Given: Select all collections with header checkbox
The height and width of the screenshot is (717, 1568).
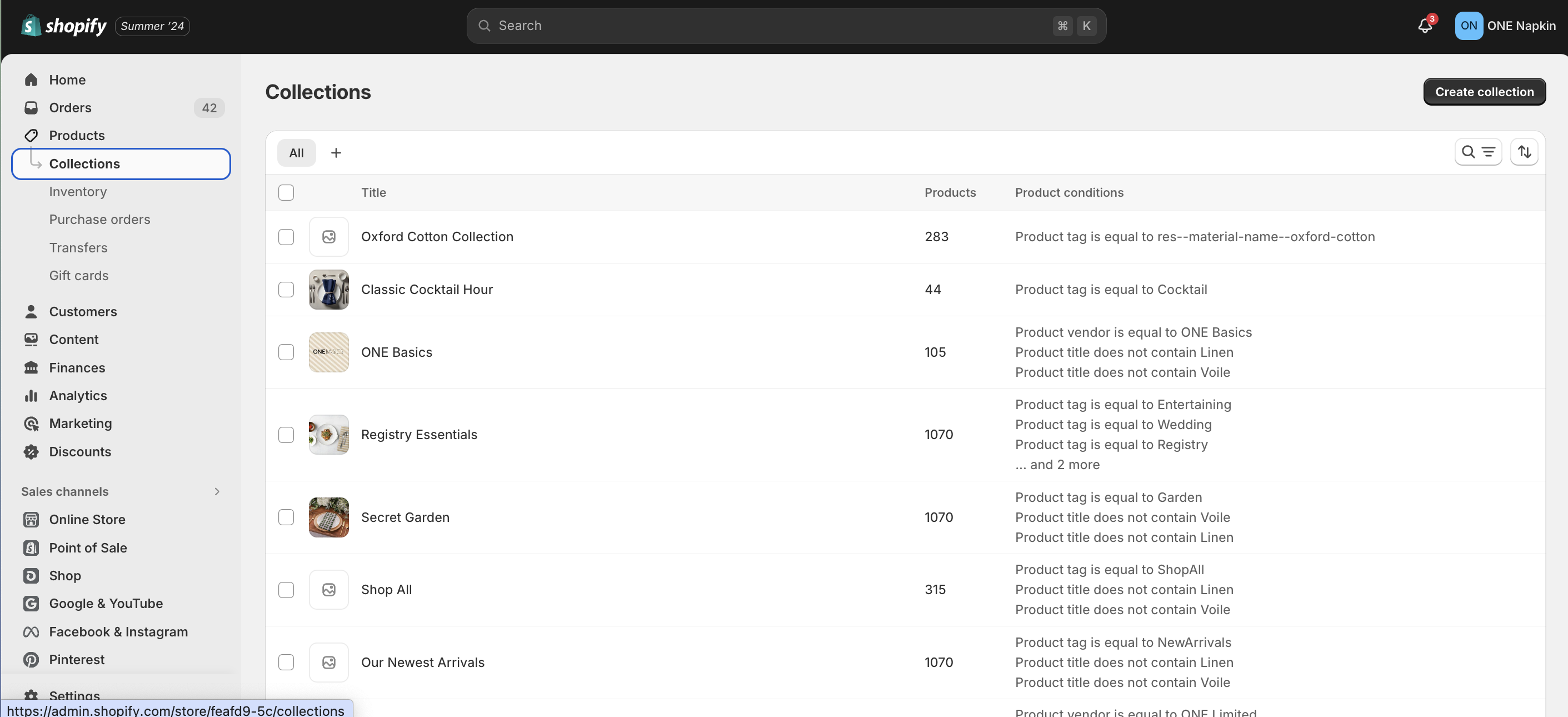Looking at the screenshot, I should tap(286, 192).
